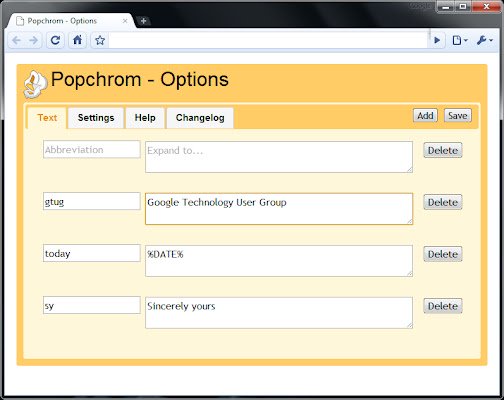Screen dimensions: 504x400
Task: Close the browser window
Action: pos(486,7)
